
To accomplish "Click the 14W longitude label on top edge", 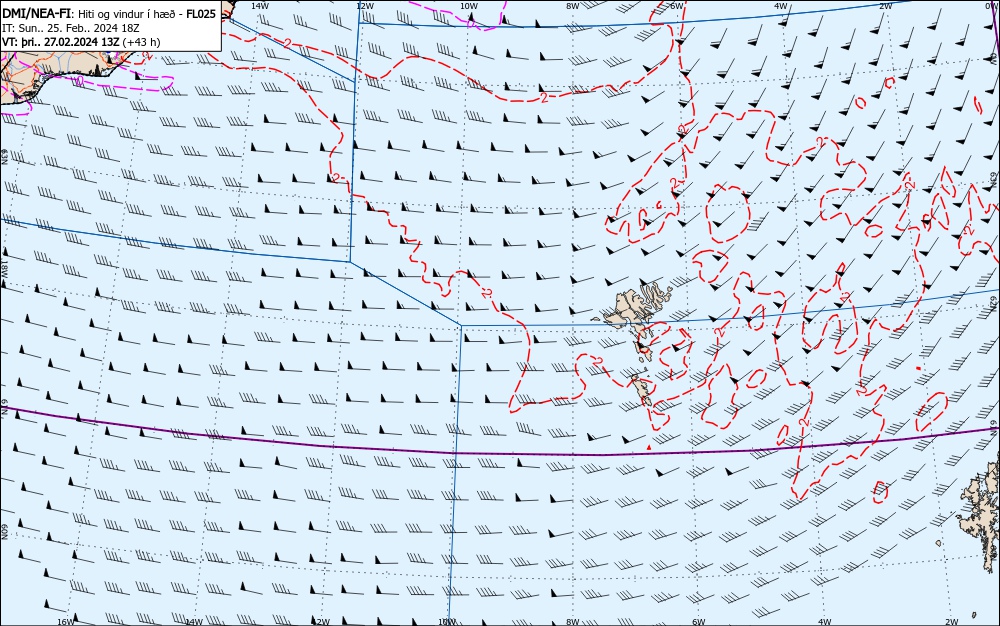I will coord(259,6).
